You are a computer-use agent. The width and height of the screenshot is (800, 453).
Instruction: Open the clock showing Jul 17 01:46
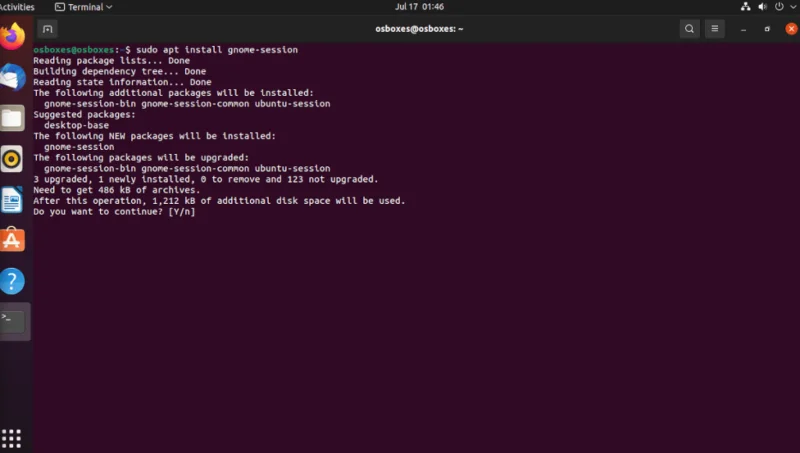pyautogui.click(x=419, y=7)
